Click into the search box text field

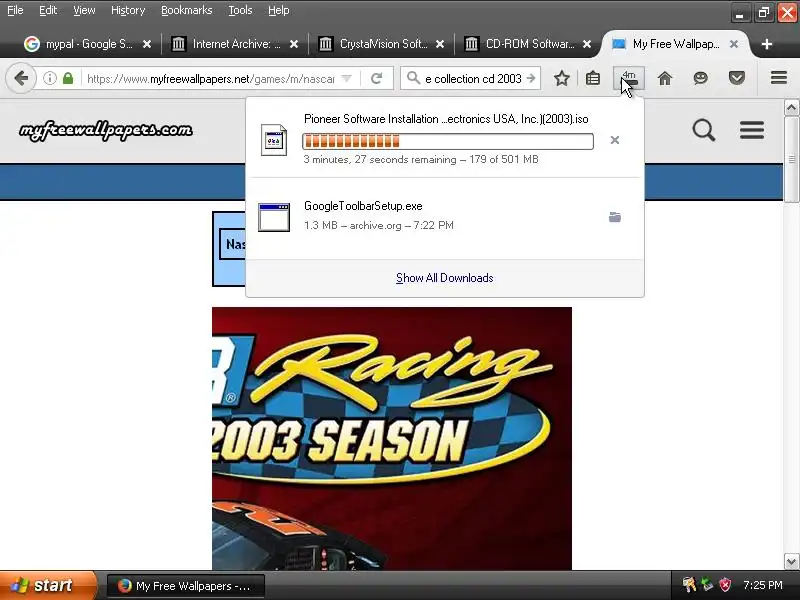point(473,79)
